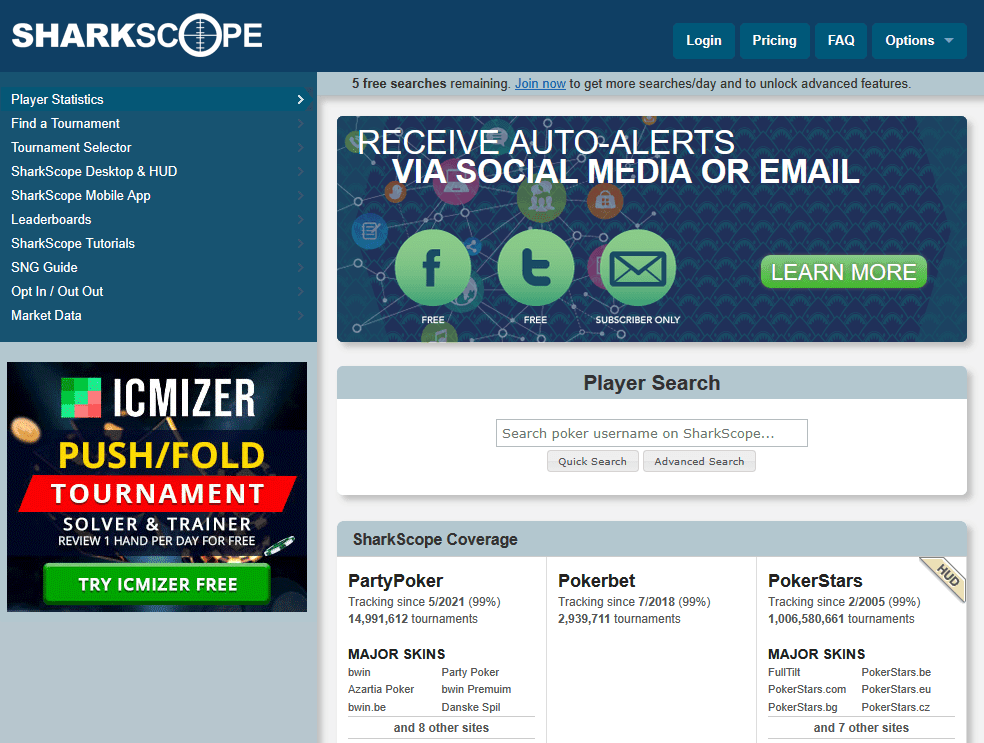Open the Pokerbet coverage heading

pyautogui.click(x=596, y=581)
